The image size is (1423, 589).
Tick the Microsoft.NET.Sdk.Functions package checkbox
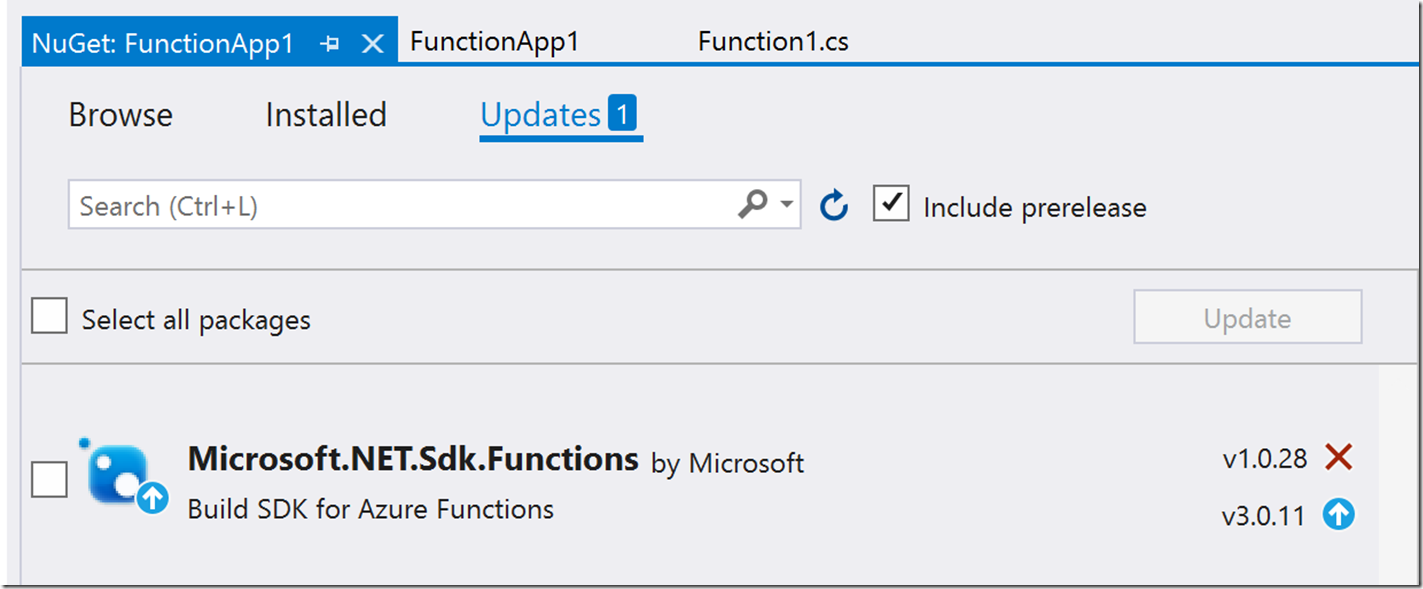coord(49,479)
